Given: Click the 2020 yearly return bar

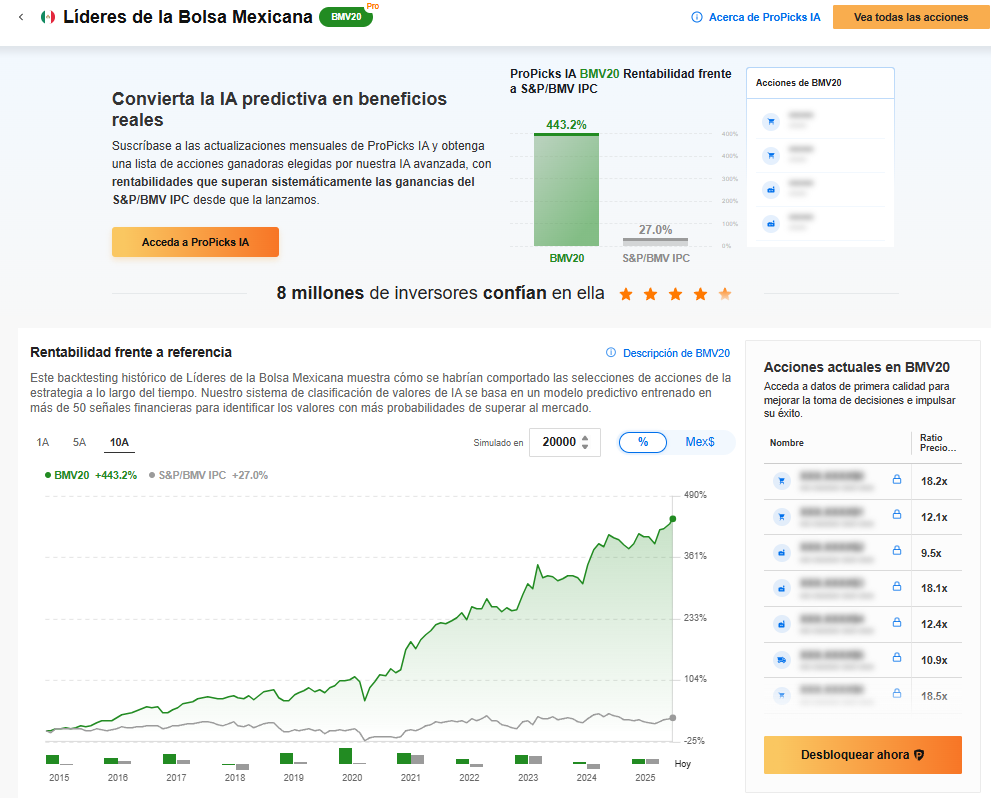Looking at the screenshot, I should 346,756.
